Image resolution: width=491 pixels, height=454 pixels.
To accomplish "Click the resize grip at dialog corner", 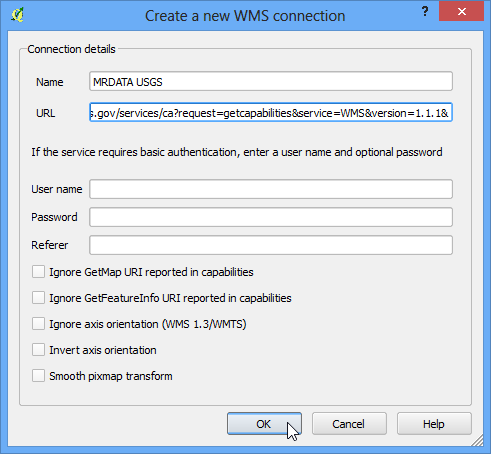I will [477, 440].
